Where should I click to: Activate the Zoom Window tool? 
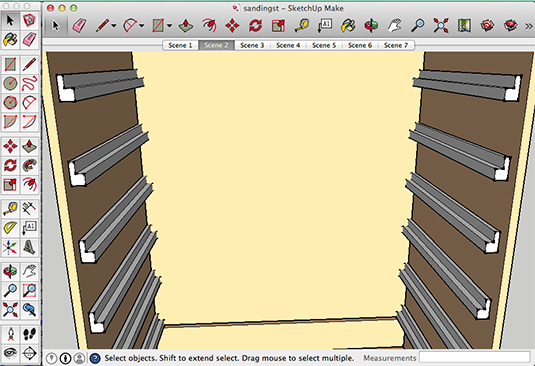[x=29, y=291]
